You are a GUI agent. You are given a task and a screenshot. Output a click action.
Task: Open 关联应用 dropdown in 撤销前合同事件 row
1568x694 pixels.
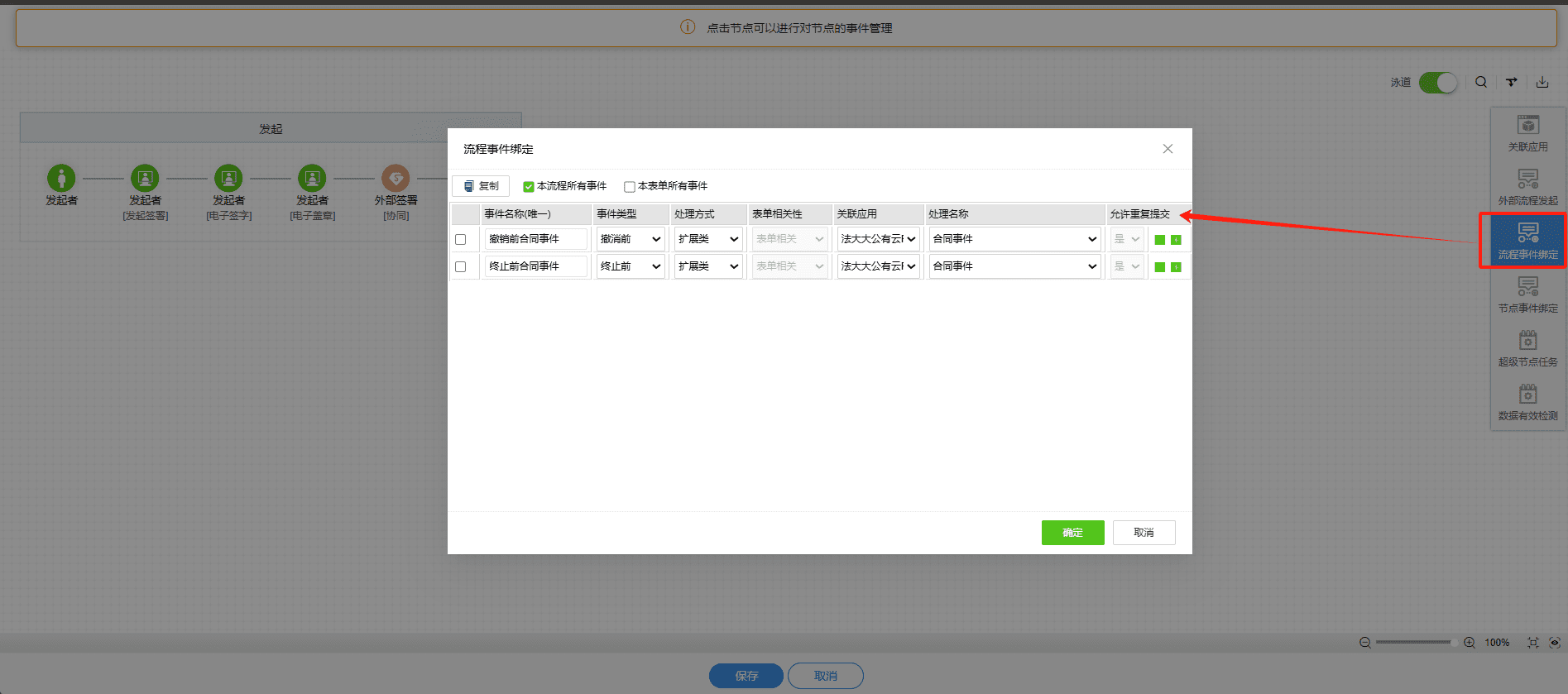tap(879, 239)
